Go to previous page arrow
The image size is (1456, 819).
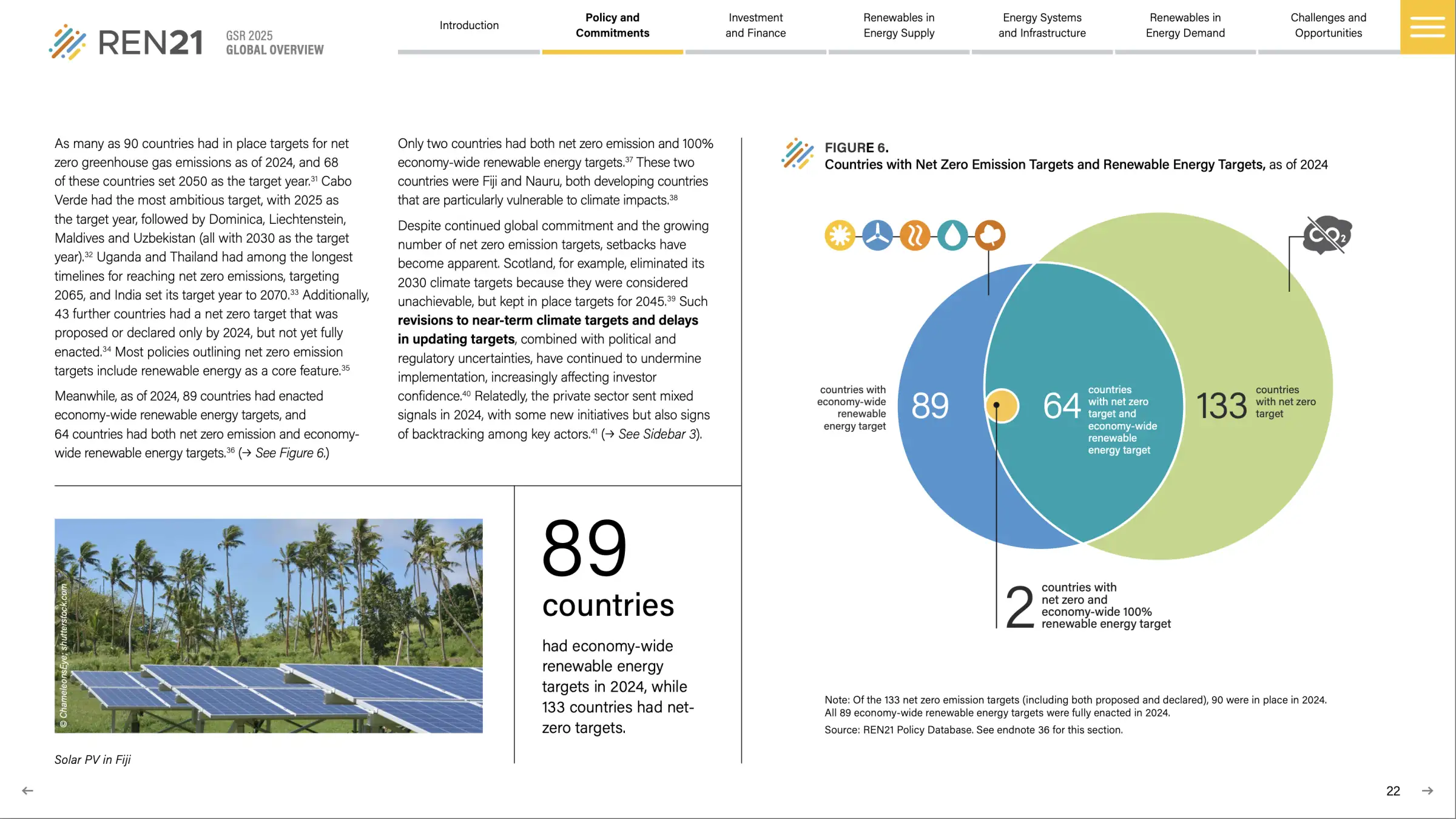(27, 790)
